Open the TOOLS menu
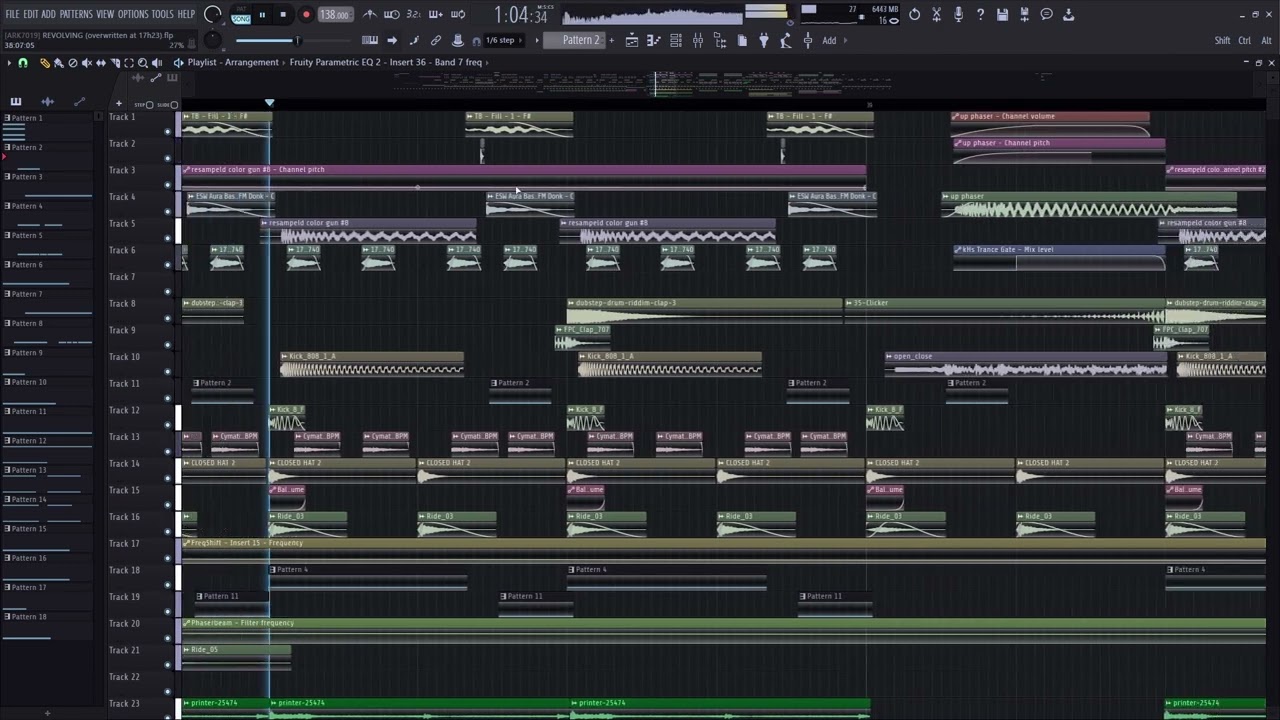 tap(162, 14)
